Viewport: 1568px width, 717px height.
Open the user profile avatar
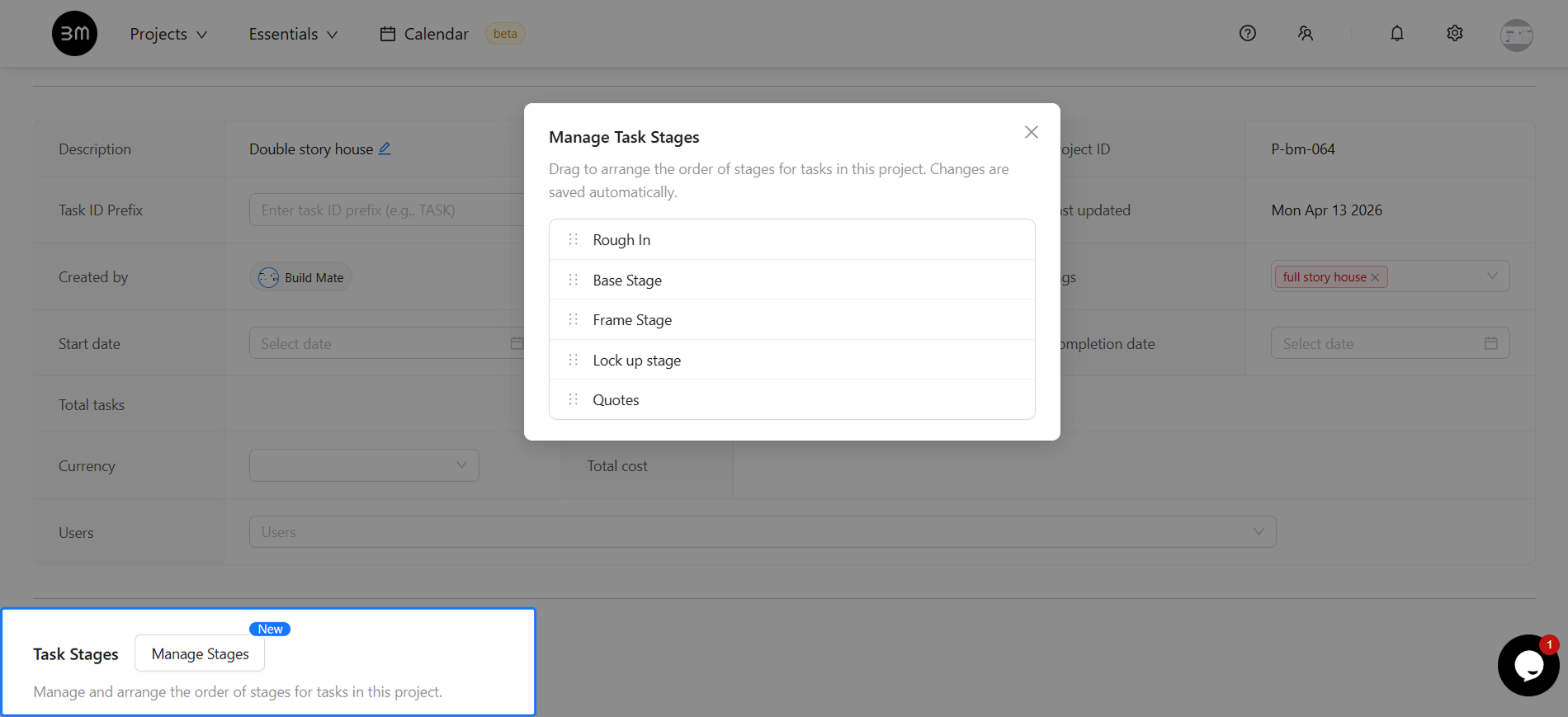[1516, 35]
